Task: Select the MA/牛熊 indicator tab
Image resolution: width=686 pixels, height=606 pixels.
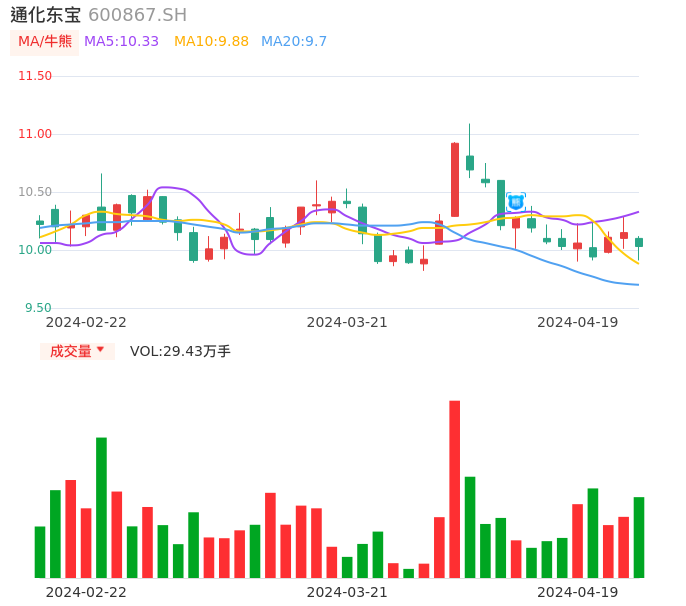Action: (x=45, y=42)
